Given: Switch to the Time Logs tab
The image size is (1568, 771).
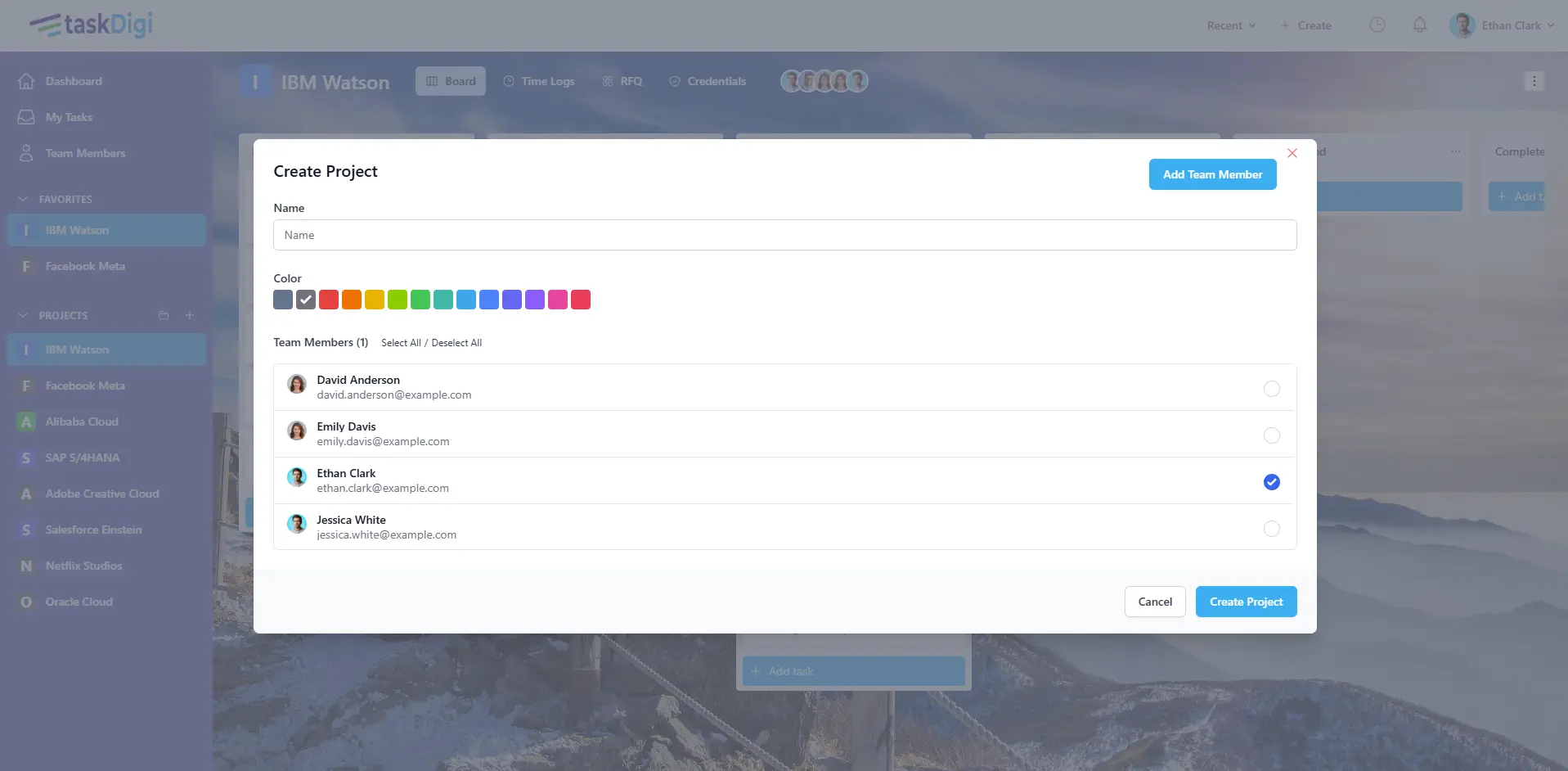Looking at the screenshot, I should 538,81.
